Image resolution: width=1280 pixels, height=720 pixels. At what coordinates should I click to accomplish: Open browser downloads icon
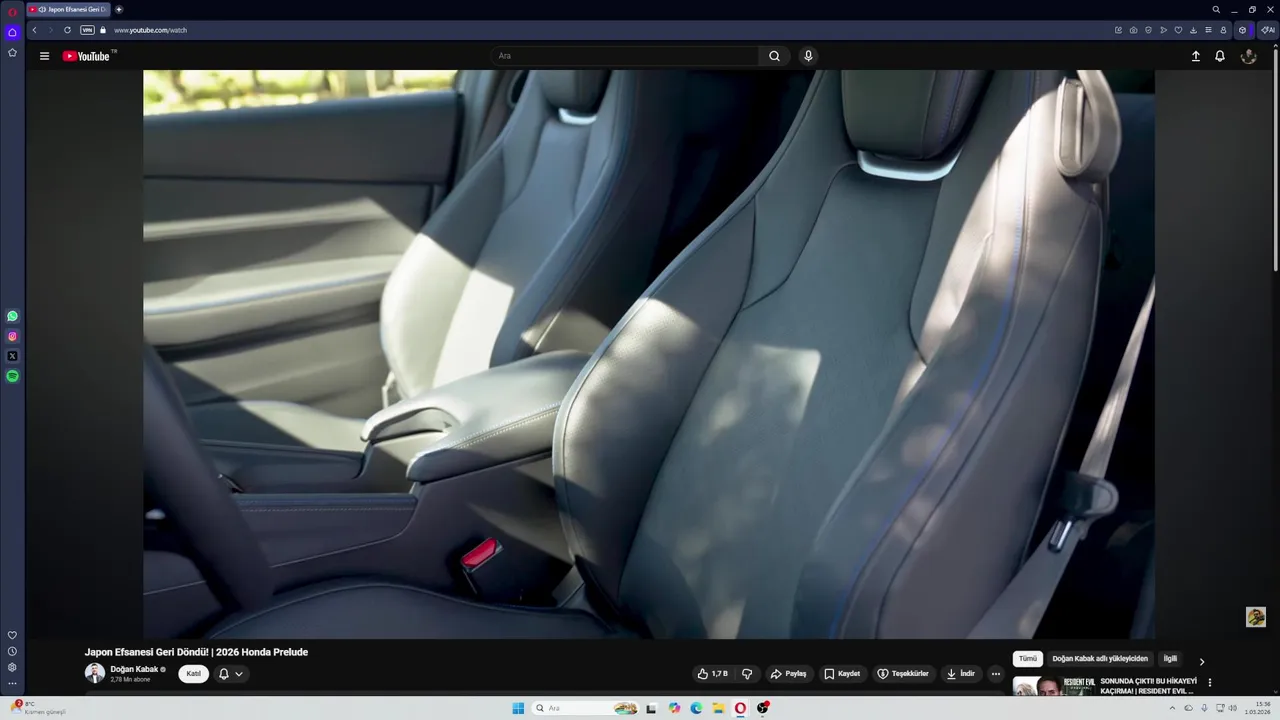[x=1193, y=30]
